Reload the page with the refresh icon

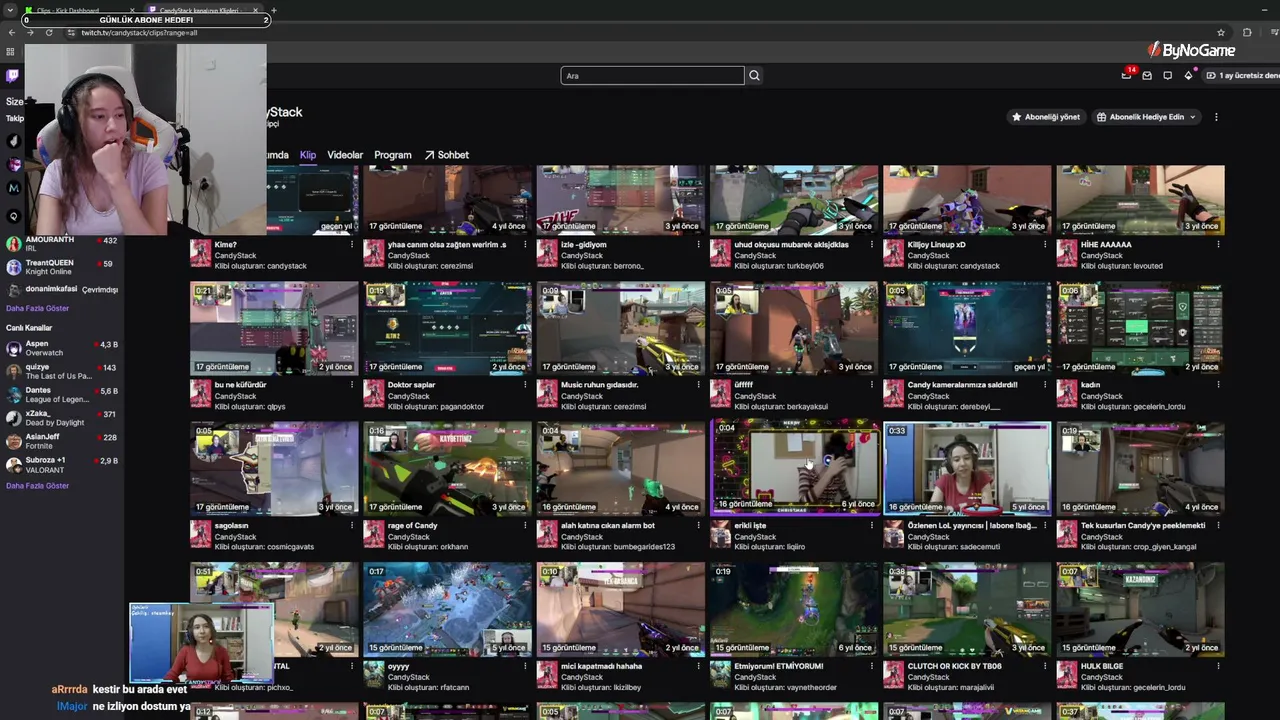coord(49,32)
